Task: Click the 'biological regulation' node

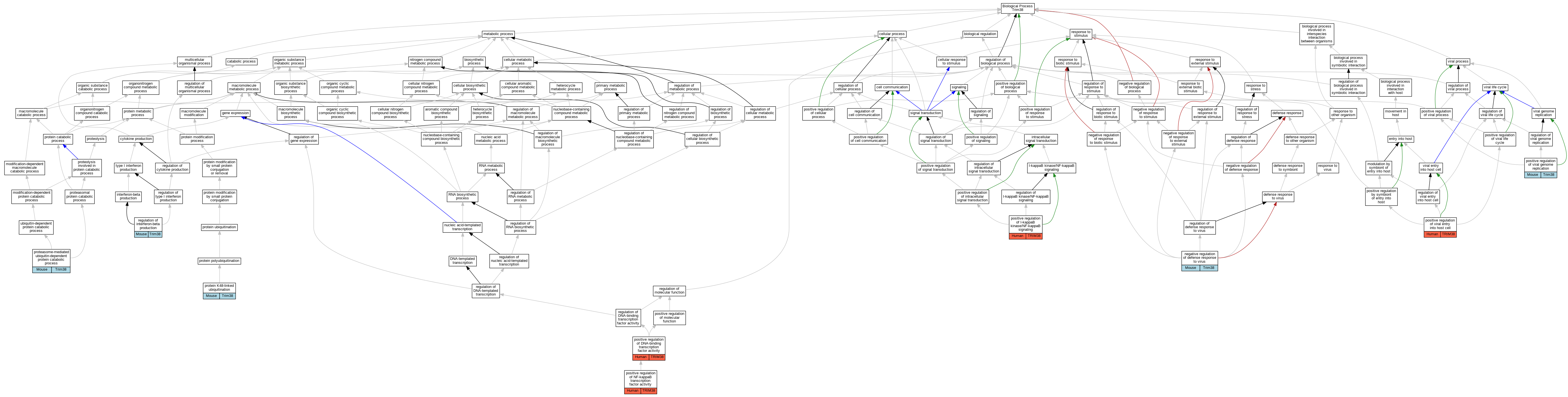Action: (x=980, y=34)
